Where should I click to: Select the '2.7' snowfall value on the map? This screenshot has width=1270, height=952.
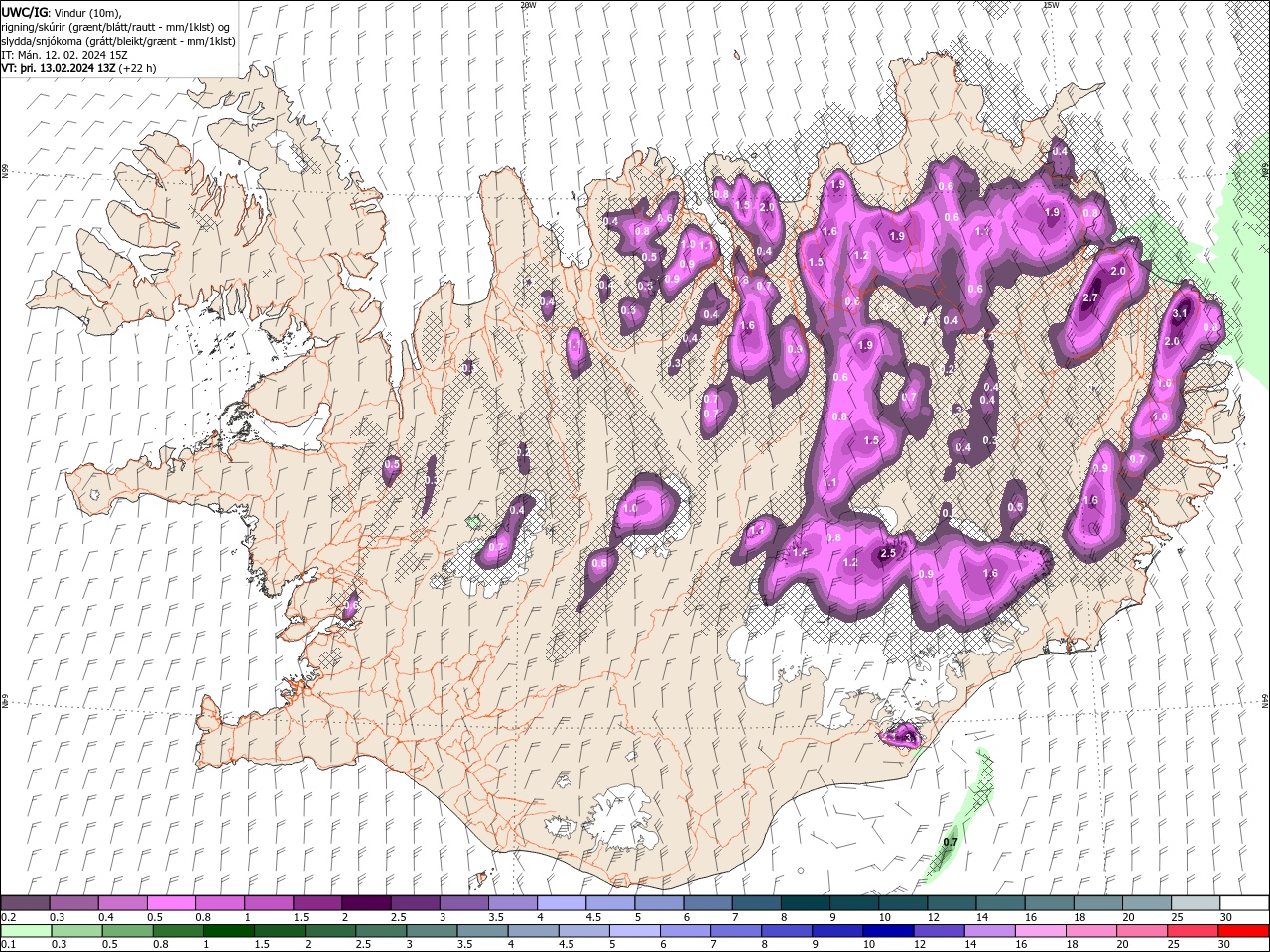(x=1090, y=298)
